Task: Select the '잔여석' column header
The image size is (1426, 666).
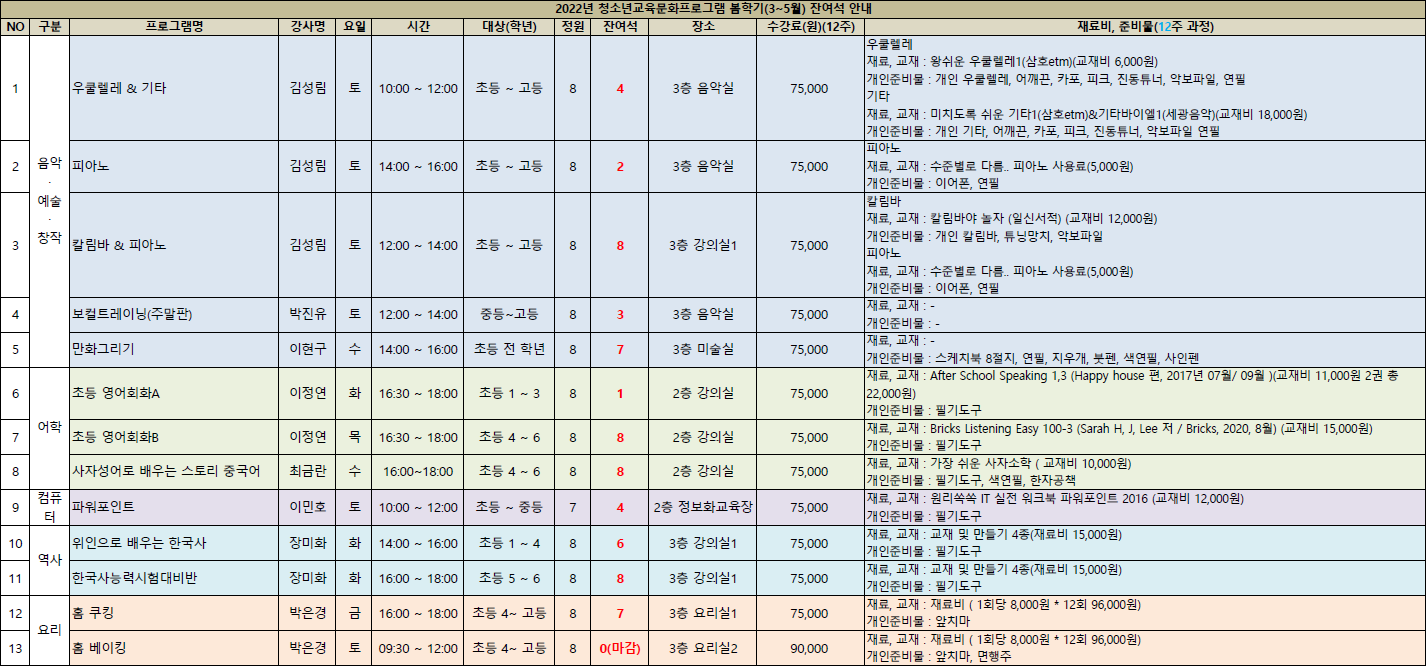Action: pos(620,27)
